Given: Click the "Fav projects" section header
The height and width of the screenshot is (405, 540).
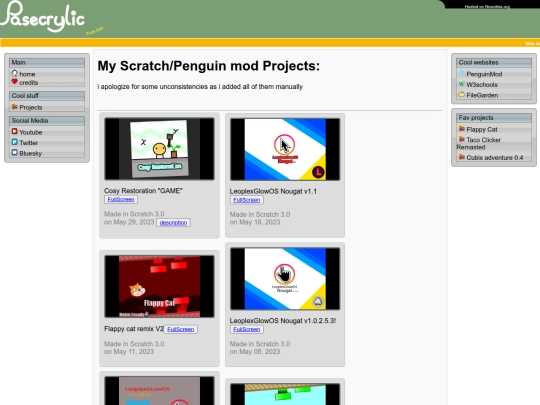Looking at the screenshot, I should (494, 117).
